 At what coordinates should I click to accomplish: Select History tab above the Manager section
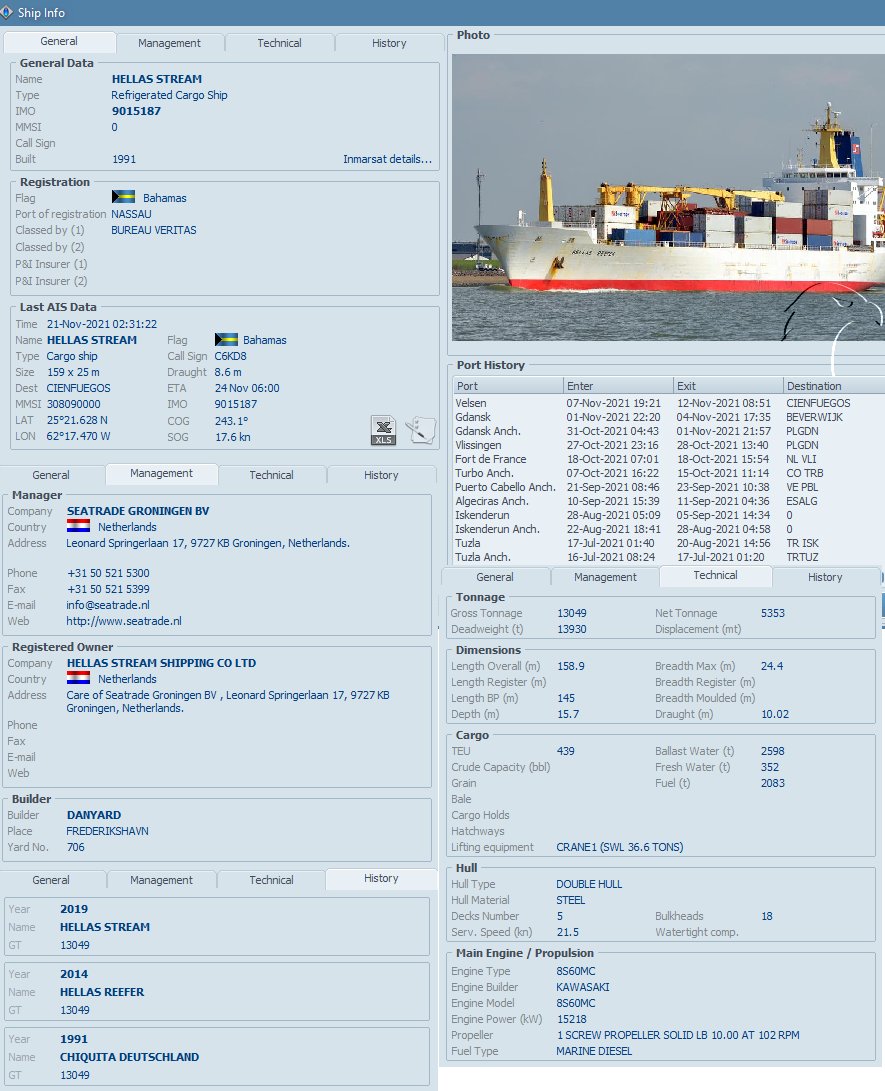[381, 475]
